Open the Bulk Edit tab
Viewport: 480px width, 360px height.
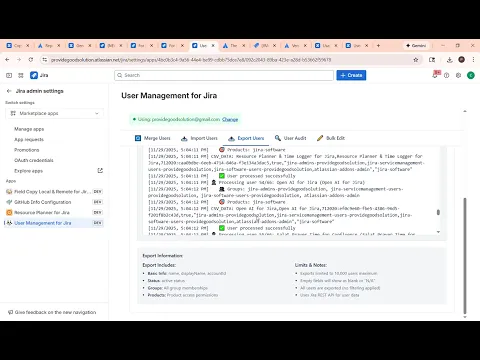tap(331, 138)
